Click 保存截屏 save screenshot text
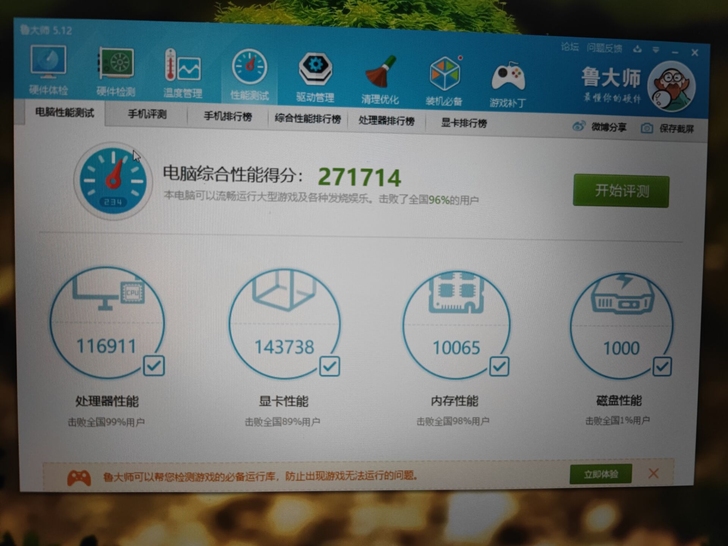 click(676, 129)
